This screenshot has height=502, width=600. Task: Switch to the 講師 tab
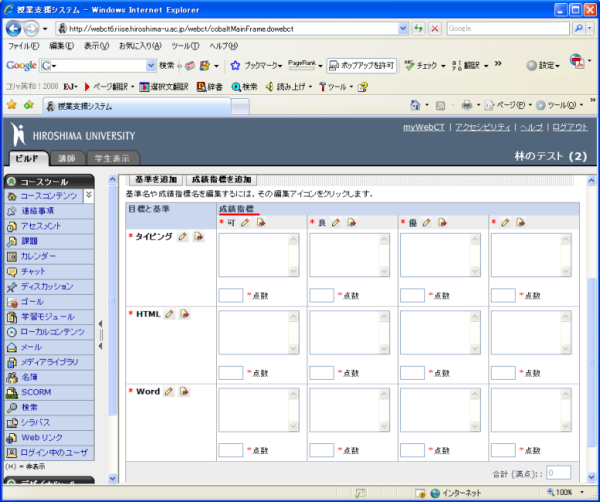click(x=67, y=158)
